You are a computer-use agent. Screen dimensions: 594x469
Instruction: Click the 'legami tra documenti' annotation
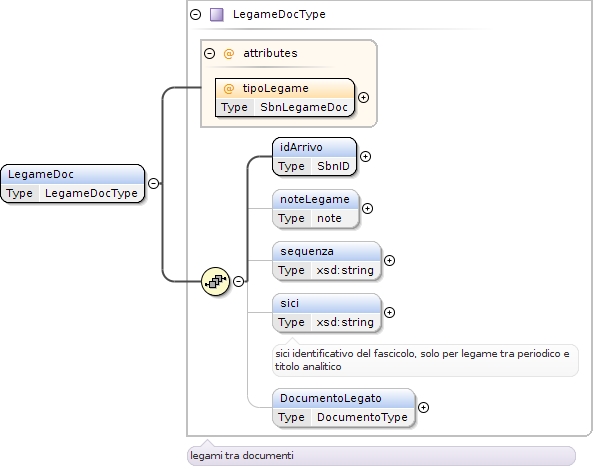point(381,455)
